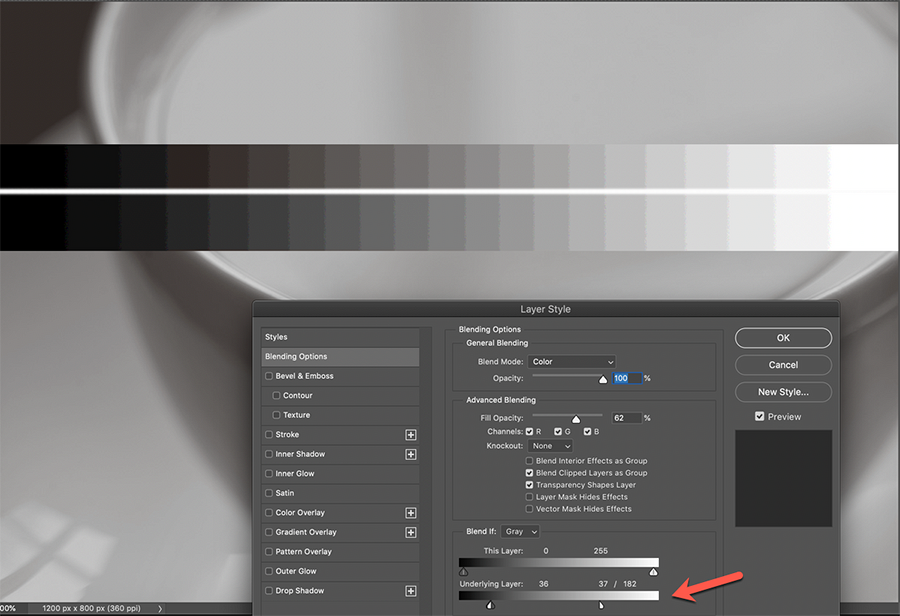
Task: Enable the Satin checkbox
Action: (x=269, y=493)
